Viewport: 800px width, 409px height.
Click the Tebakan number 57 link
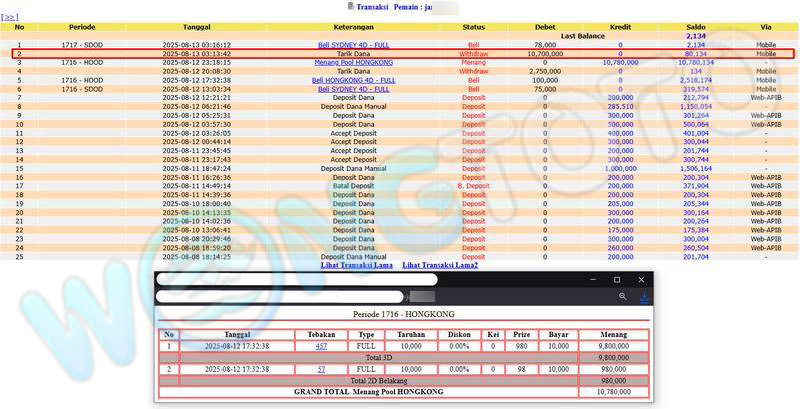tap(321, 369)
